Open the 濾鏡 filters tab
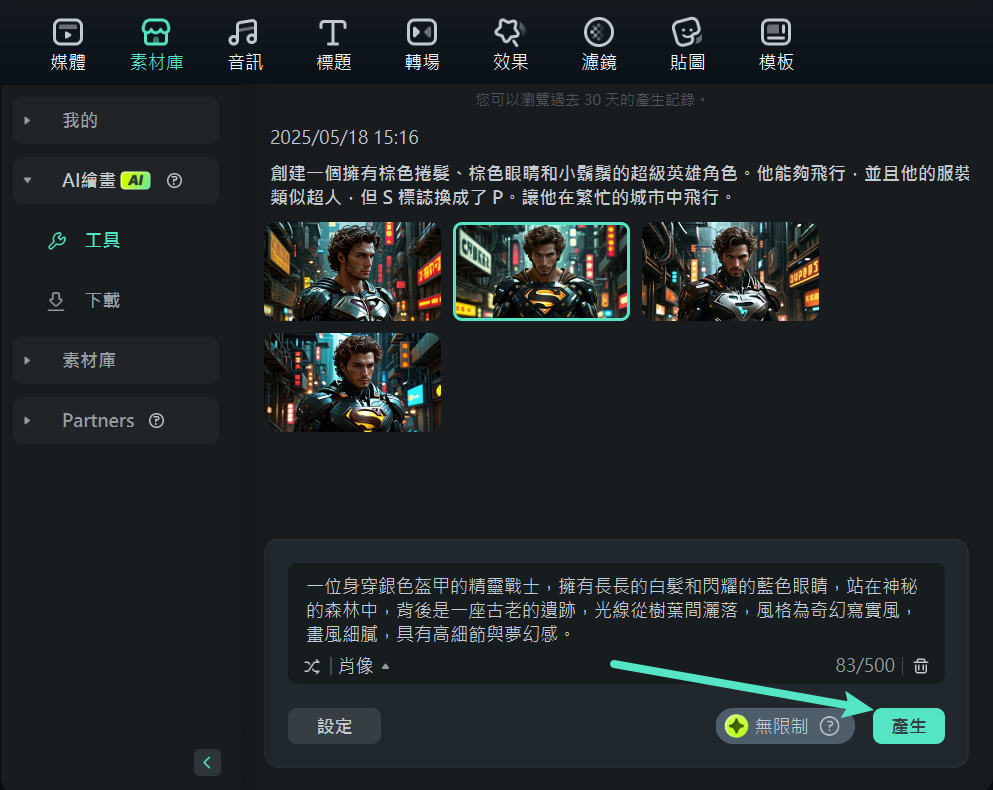993x790 pixels. point(598,44)
